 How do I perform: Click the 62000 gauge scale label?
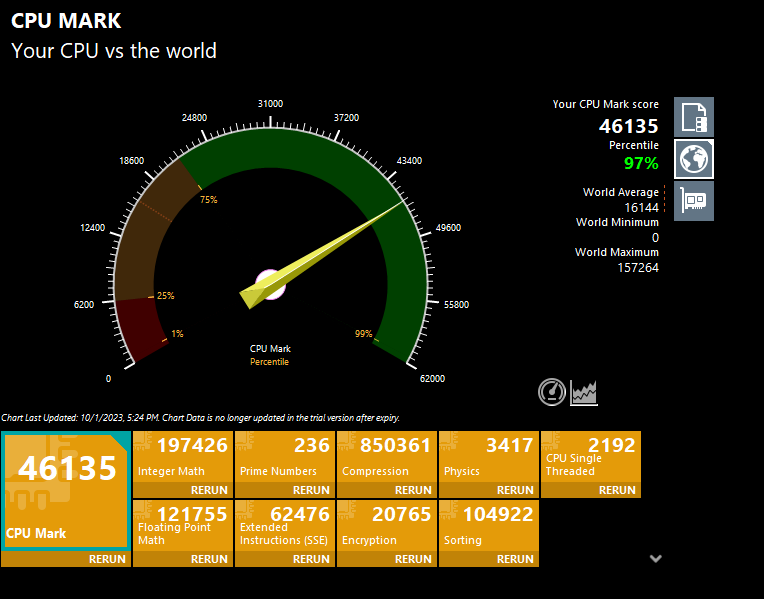pyautogui.click(x=432, y=379)
